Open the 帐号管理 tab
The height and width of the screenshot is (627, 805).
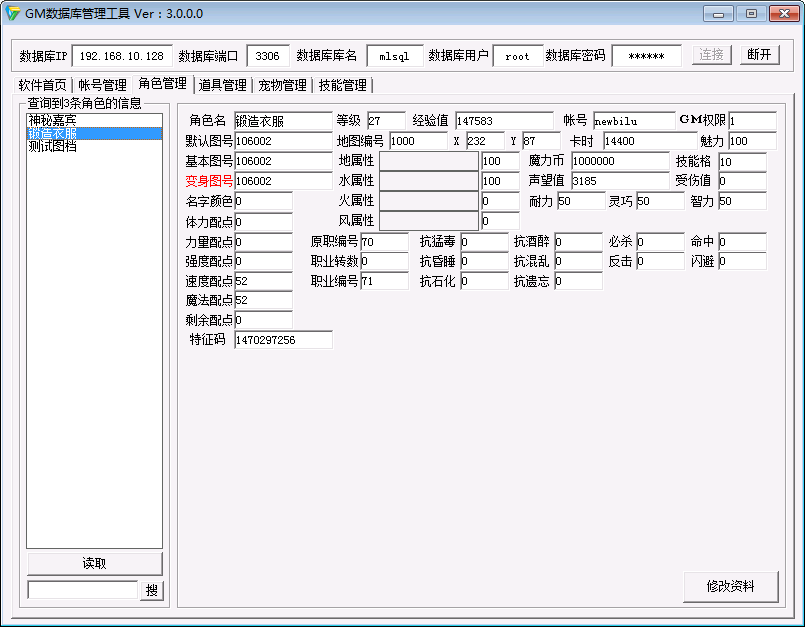click(102, 85)
